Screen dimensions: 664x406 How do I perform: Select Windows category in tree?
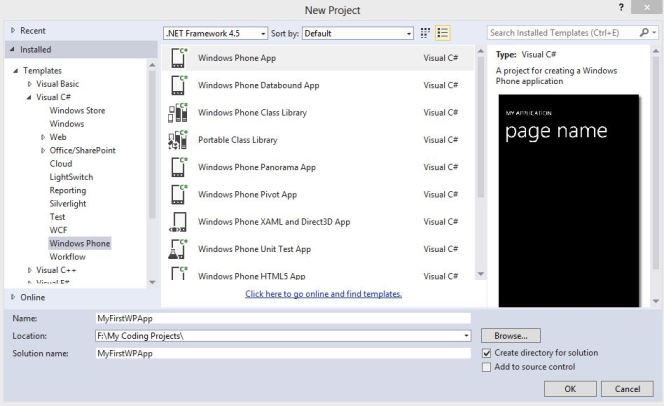point(66,124)
